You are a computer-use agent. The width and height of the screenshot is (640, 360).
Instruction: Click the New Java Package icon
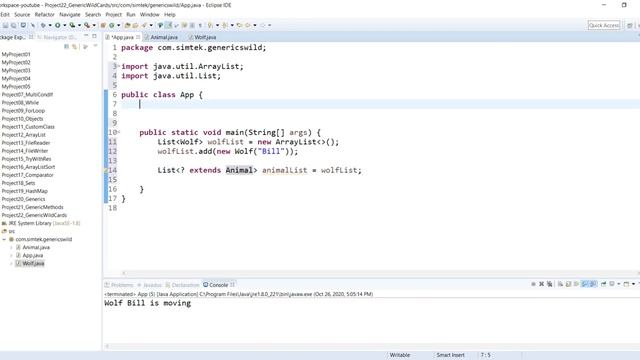coord(103,25)
